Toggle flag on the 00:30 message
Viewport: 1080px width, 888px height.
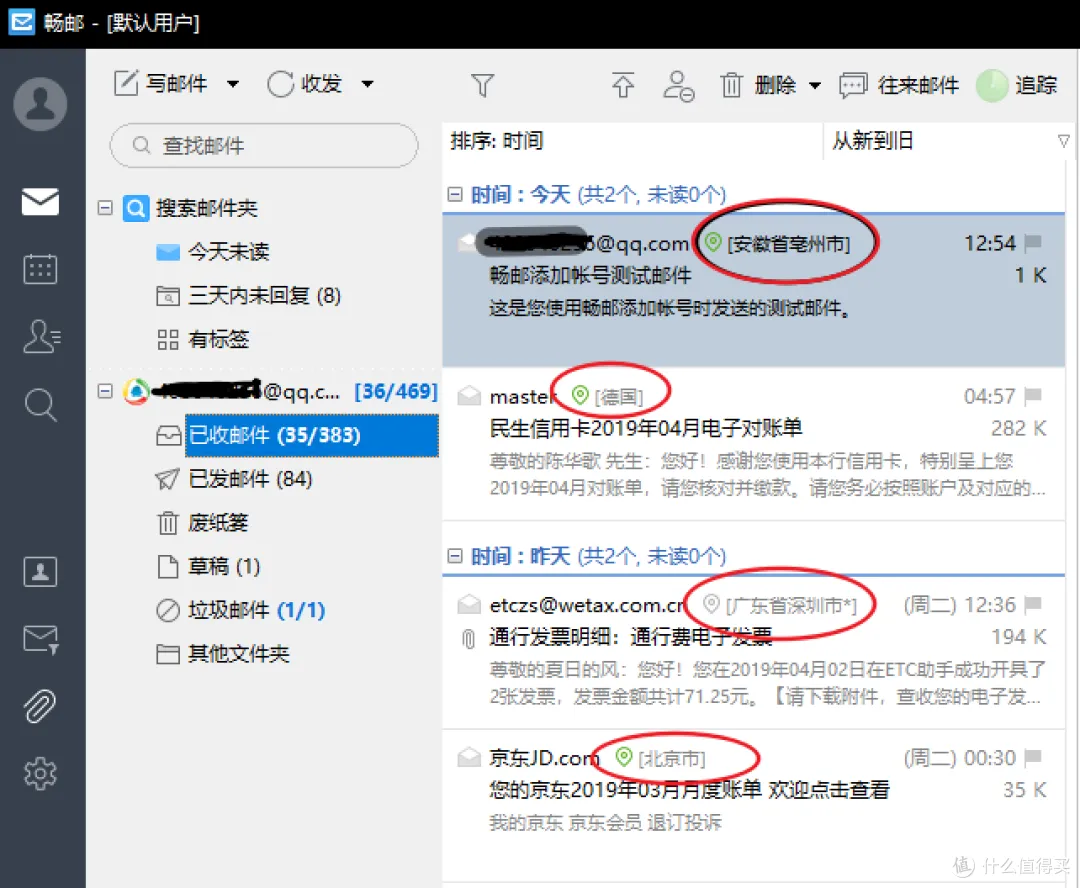click(x=1032, y=757)
